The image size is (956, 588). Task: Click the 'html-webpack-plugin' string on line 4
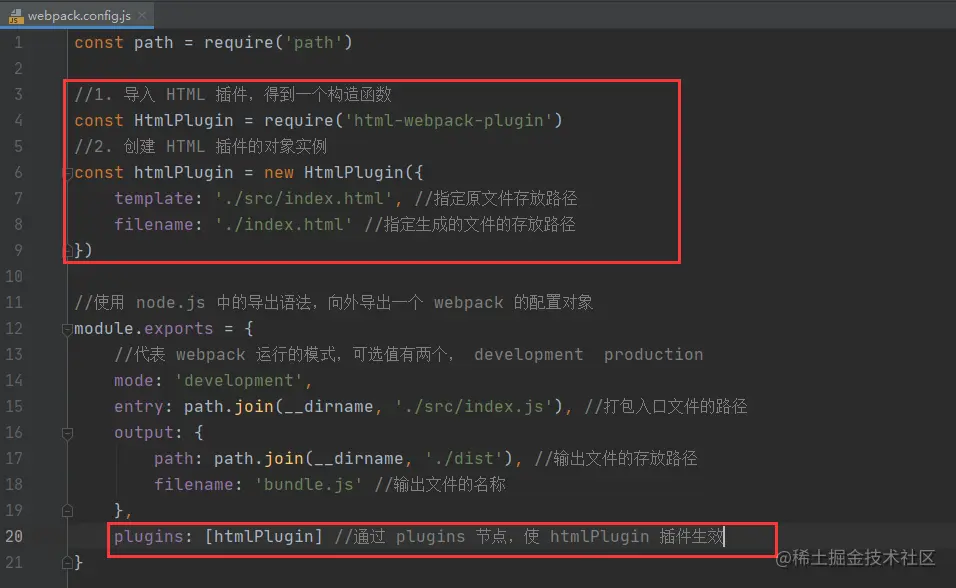448,121
